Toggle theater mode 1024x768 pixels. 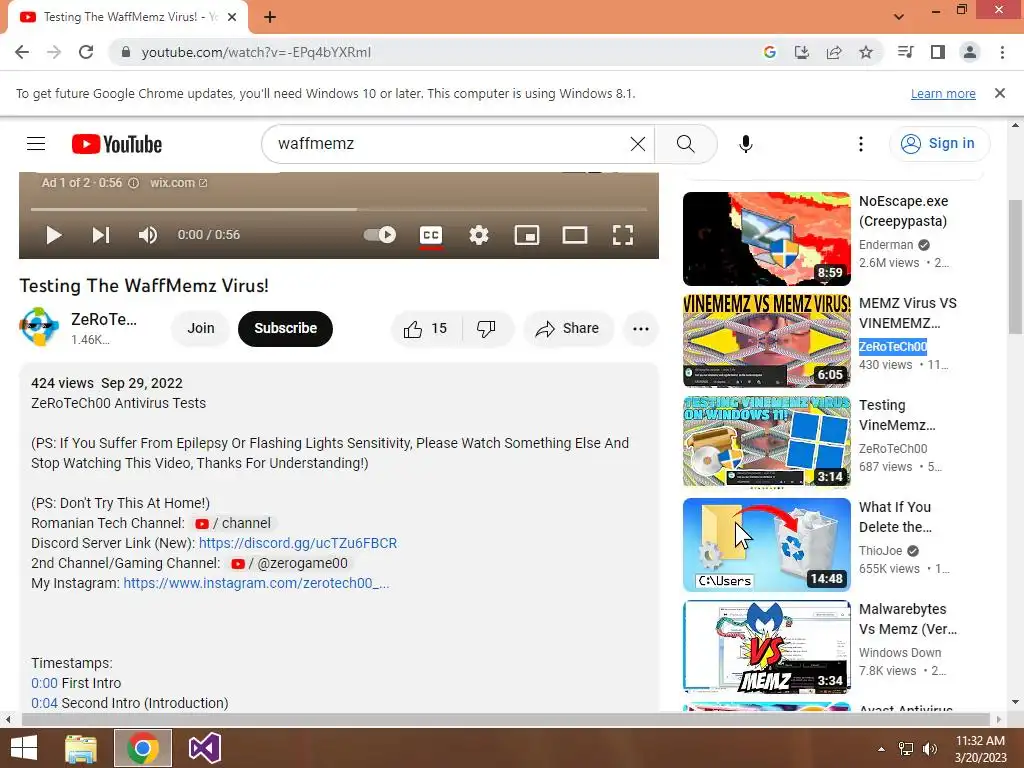575,235
